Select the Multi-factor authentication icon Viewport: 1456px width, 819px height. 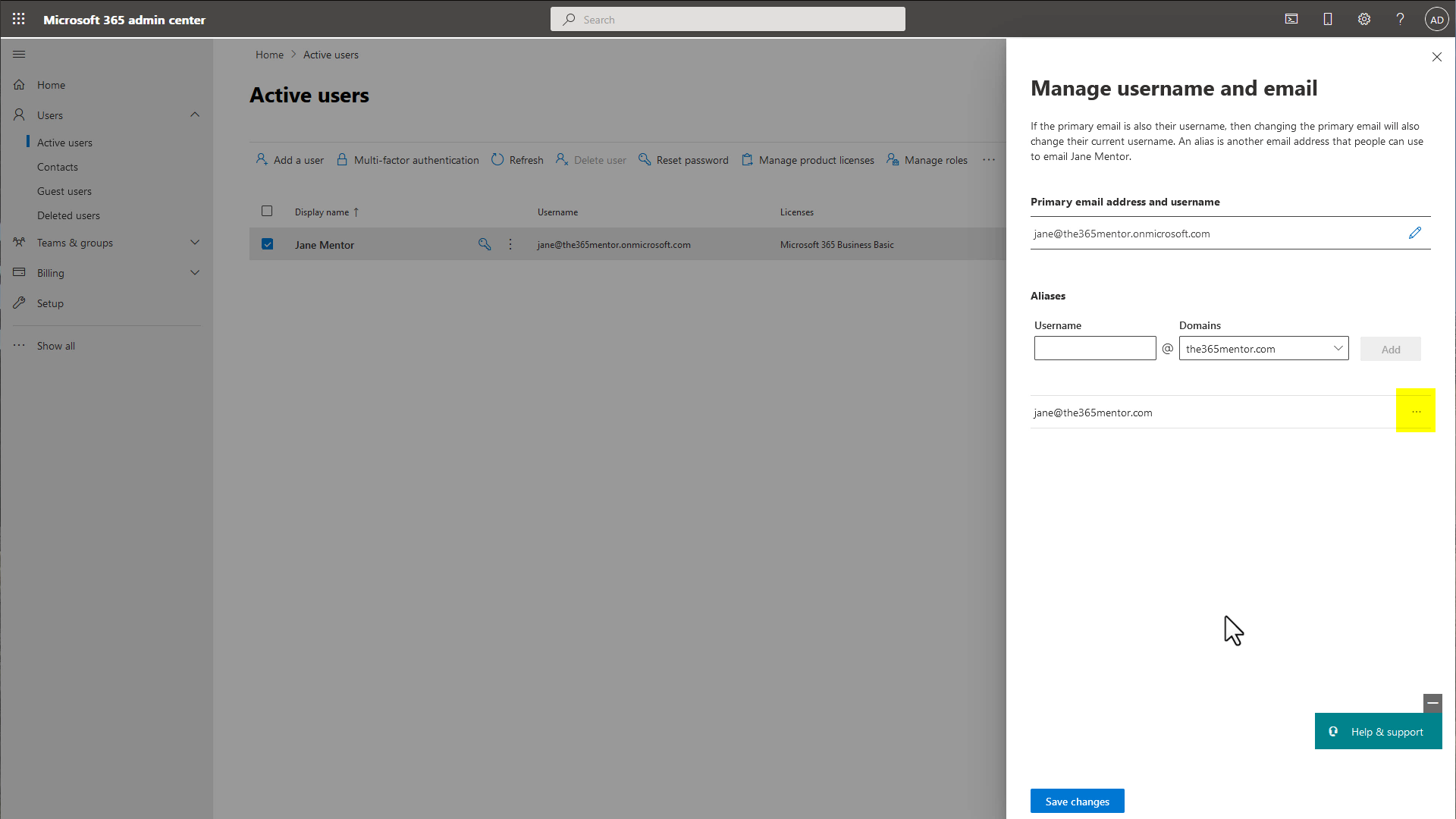point(343,159)
